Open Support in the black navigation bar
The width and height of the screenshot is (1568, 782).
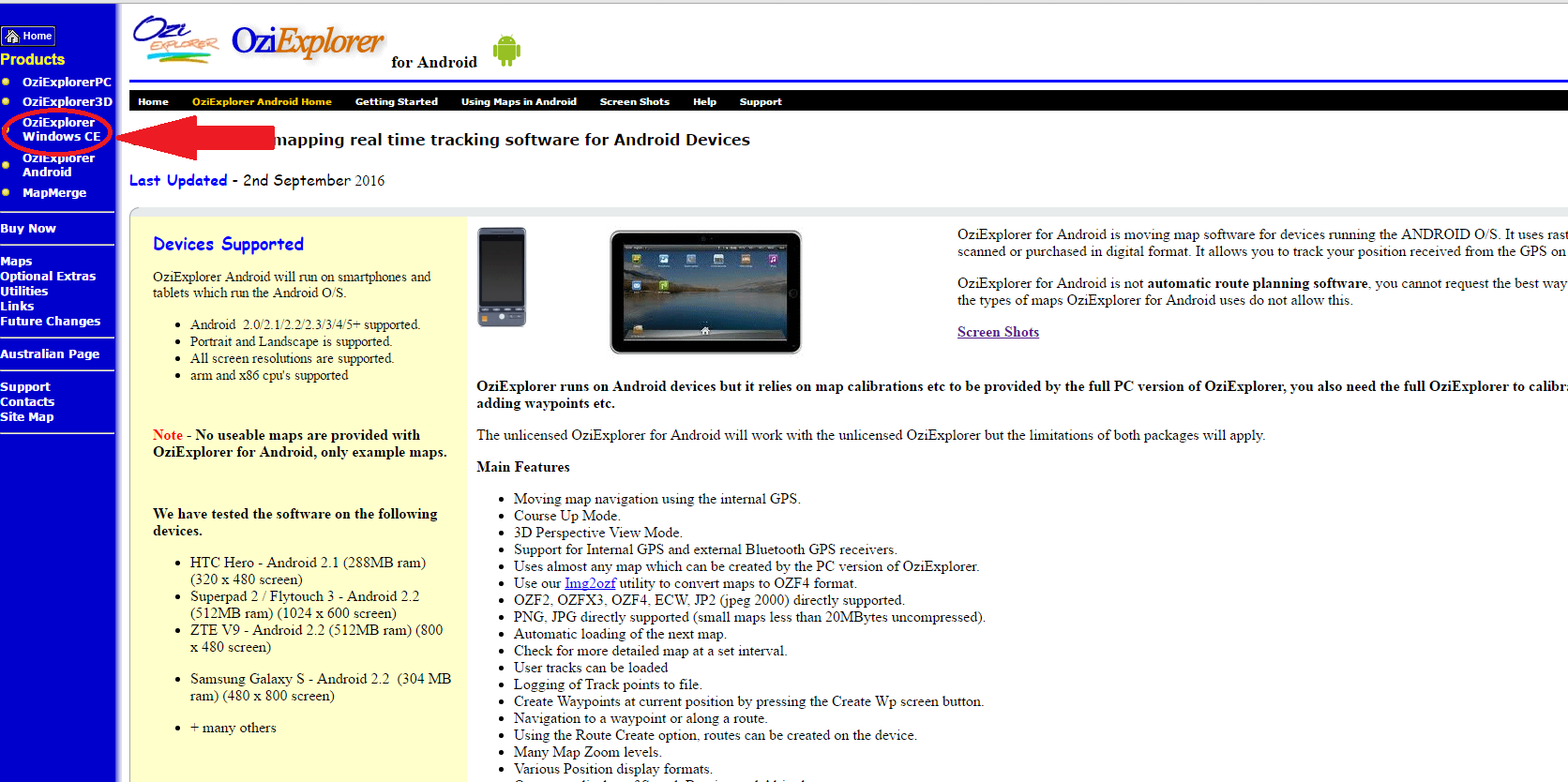click(x=761, y=101)
